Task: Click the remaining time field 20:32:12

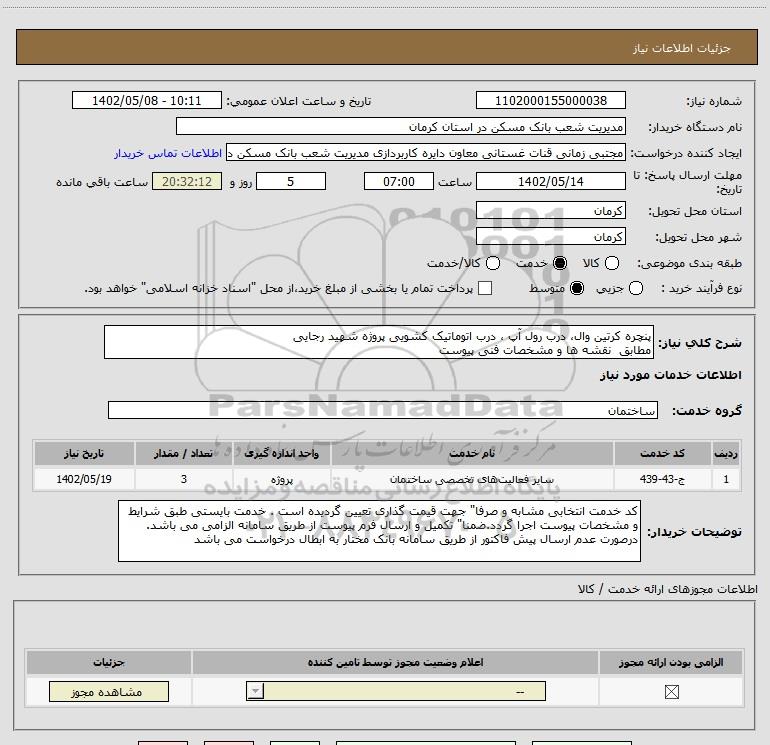Action: (x=187, y=181)
